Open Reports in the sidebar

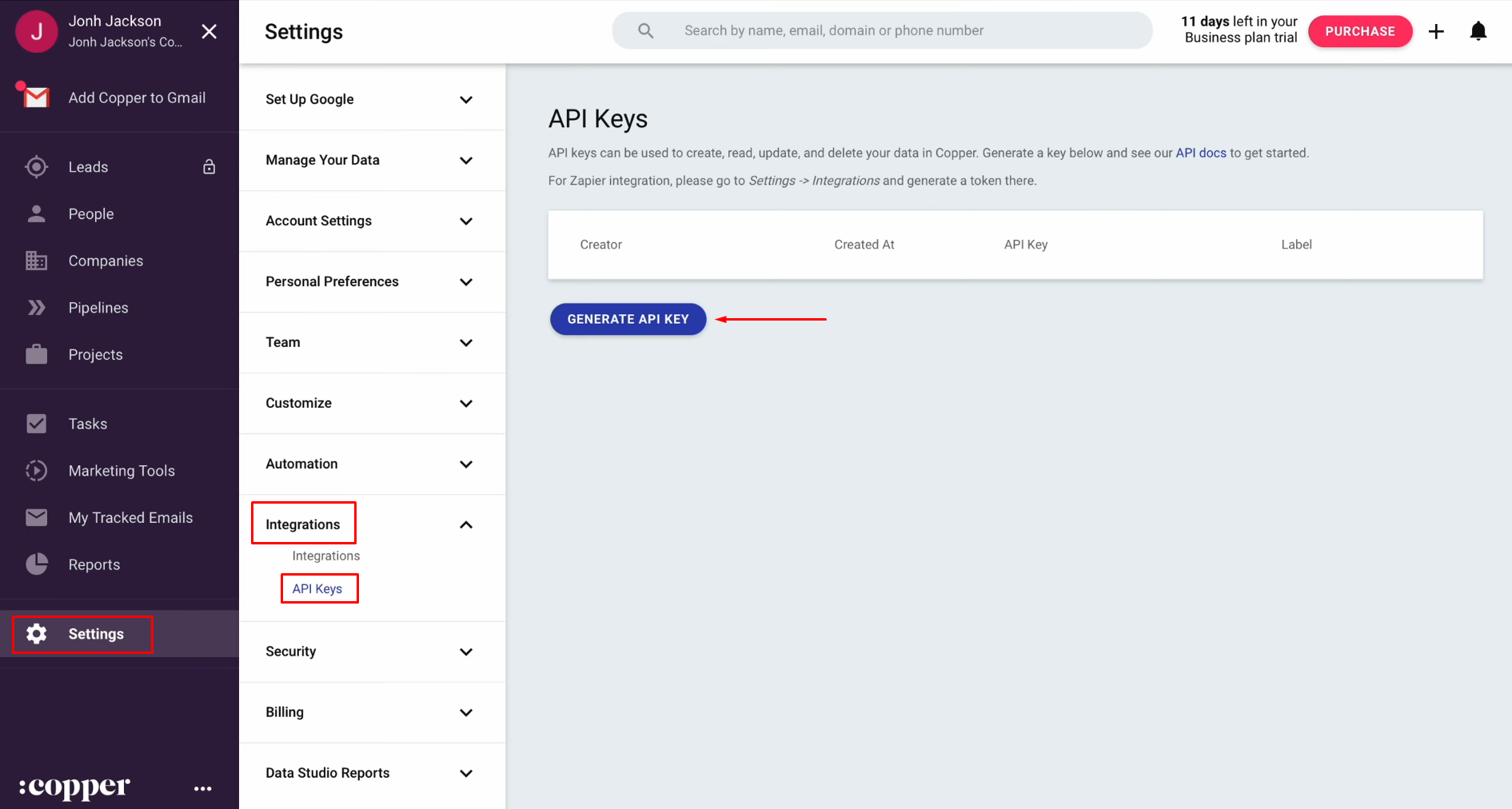tap(94, 564)
